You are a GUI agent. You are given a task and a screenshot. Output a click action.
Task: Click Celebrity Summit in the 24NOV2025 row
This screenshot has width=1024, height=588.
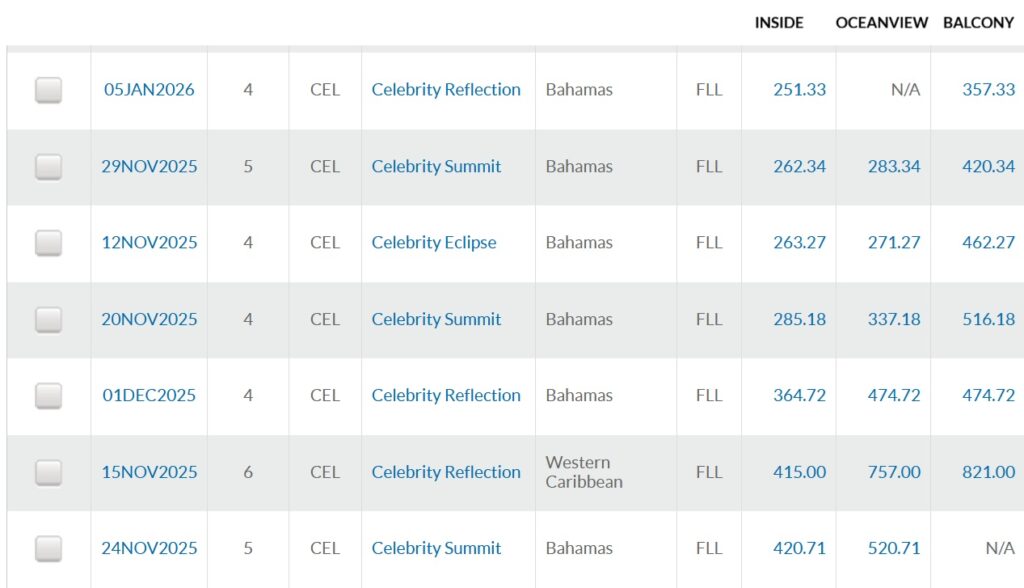pyautogui.click(x=436, y=549)
